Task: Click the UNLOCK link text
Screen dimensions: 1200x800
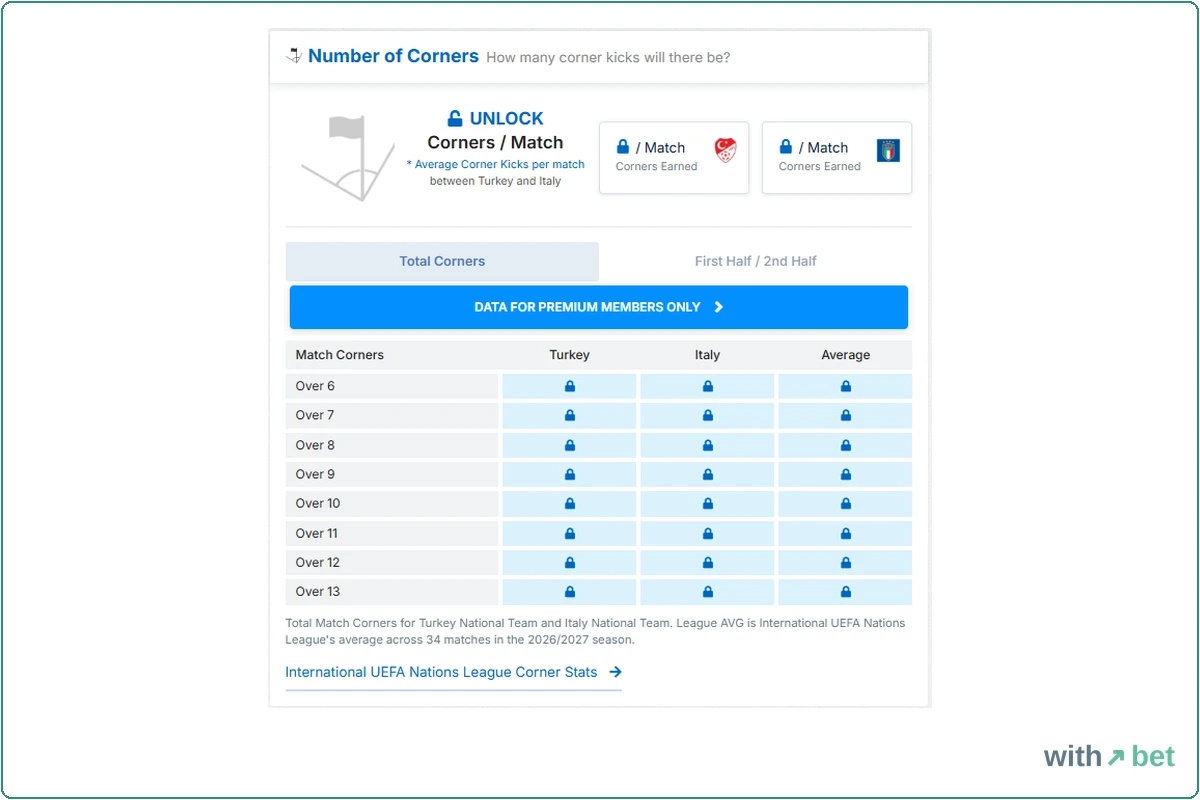Action: (507, 118)
